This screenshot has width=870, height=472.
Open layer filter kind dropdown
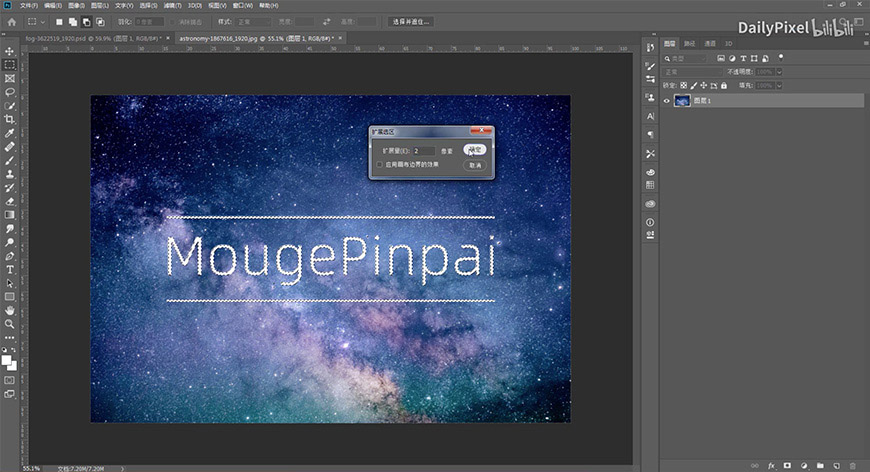click(686, 58)
